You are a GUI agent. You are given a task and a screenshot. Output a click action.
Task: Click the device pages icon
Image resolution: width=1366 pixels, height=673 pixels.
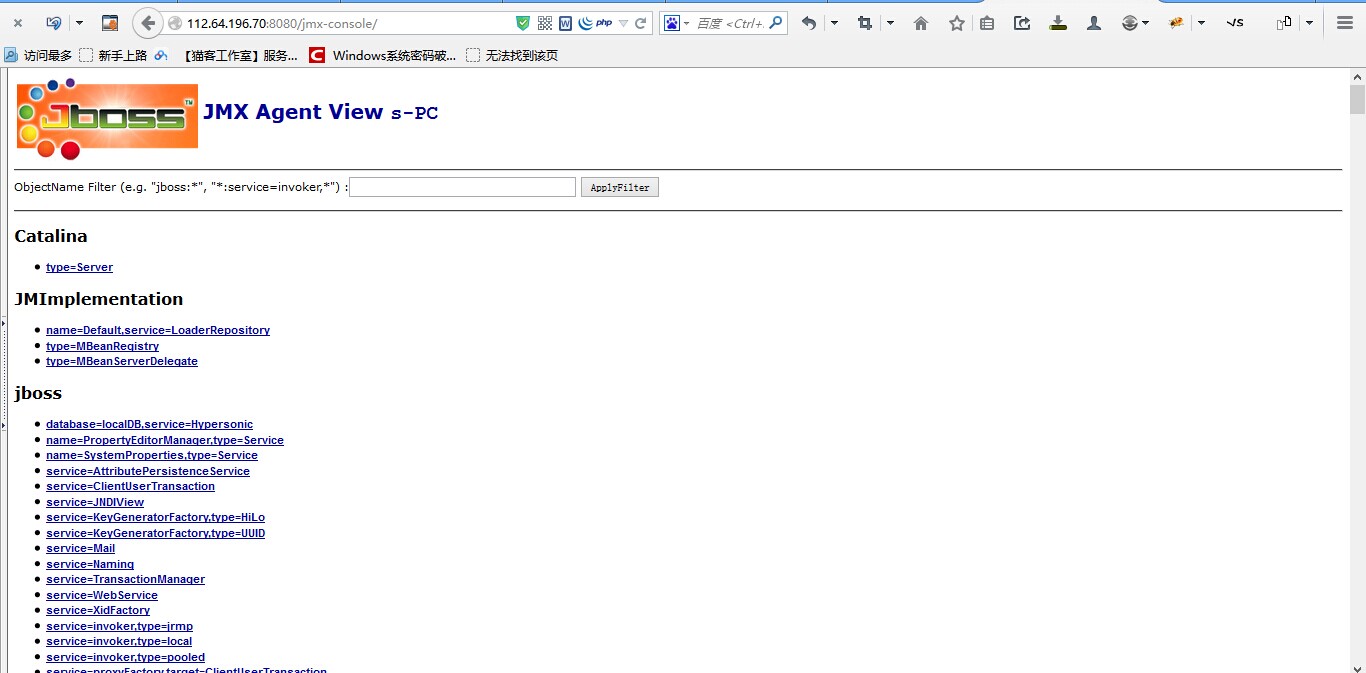click(x=1284, y=23)
